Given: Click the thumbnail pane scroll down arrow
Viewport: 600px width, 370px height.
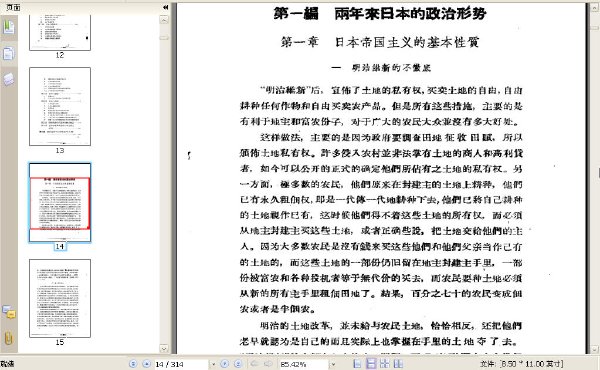Looking at the screenshot, I should click(164, 349).
